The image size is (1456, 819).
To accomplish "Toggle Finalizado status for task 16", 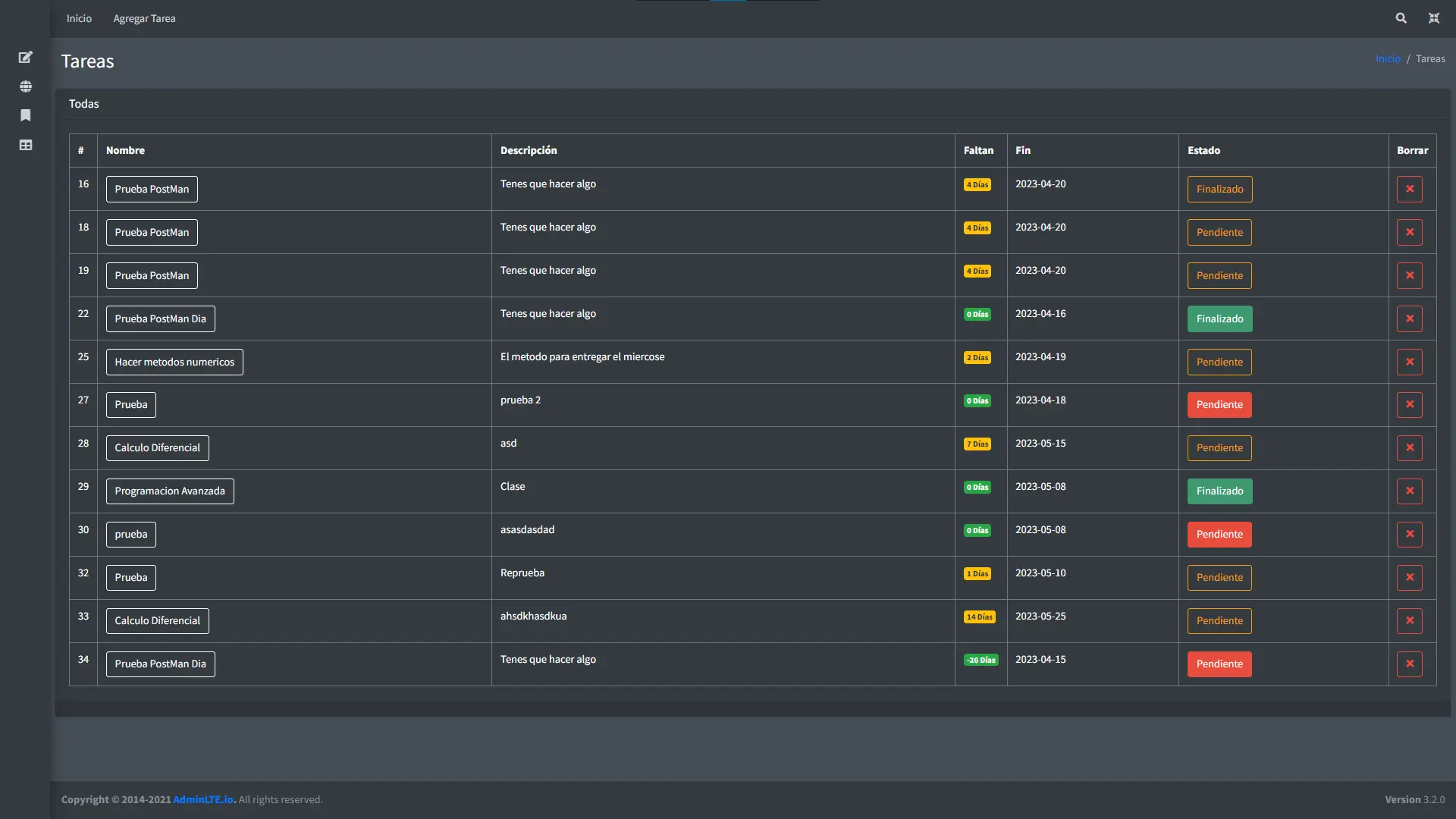I will 1219,189.
